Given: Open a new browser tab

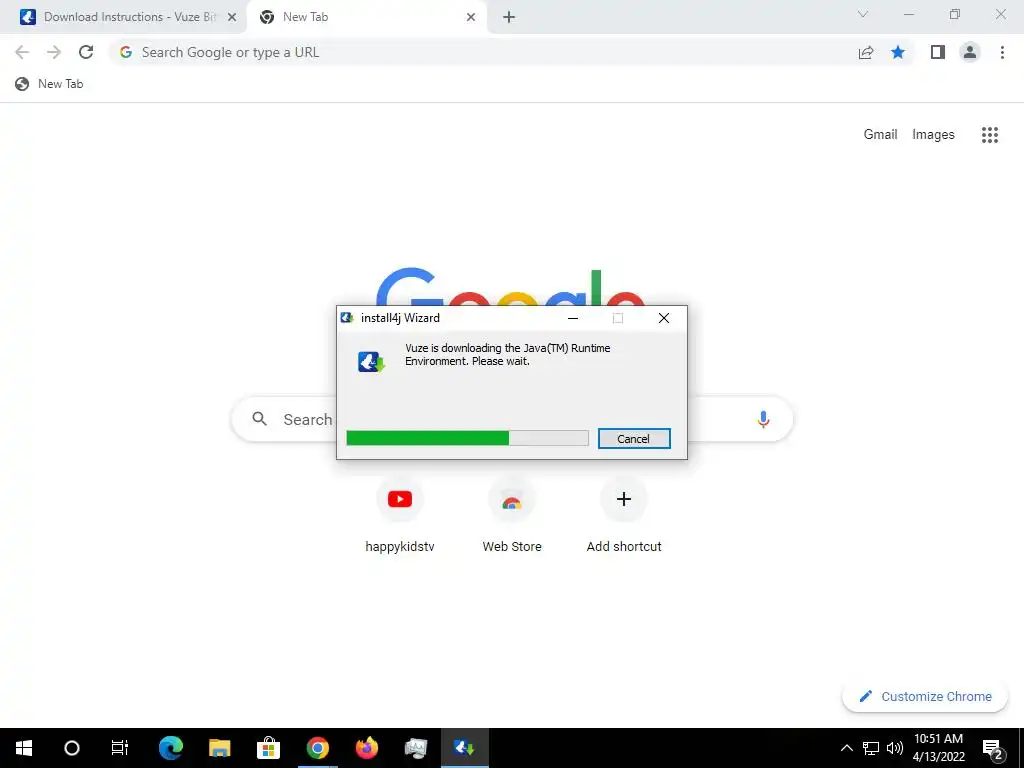Looking at the screenshot, I should [509, 17].
